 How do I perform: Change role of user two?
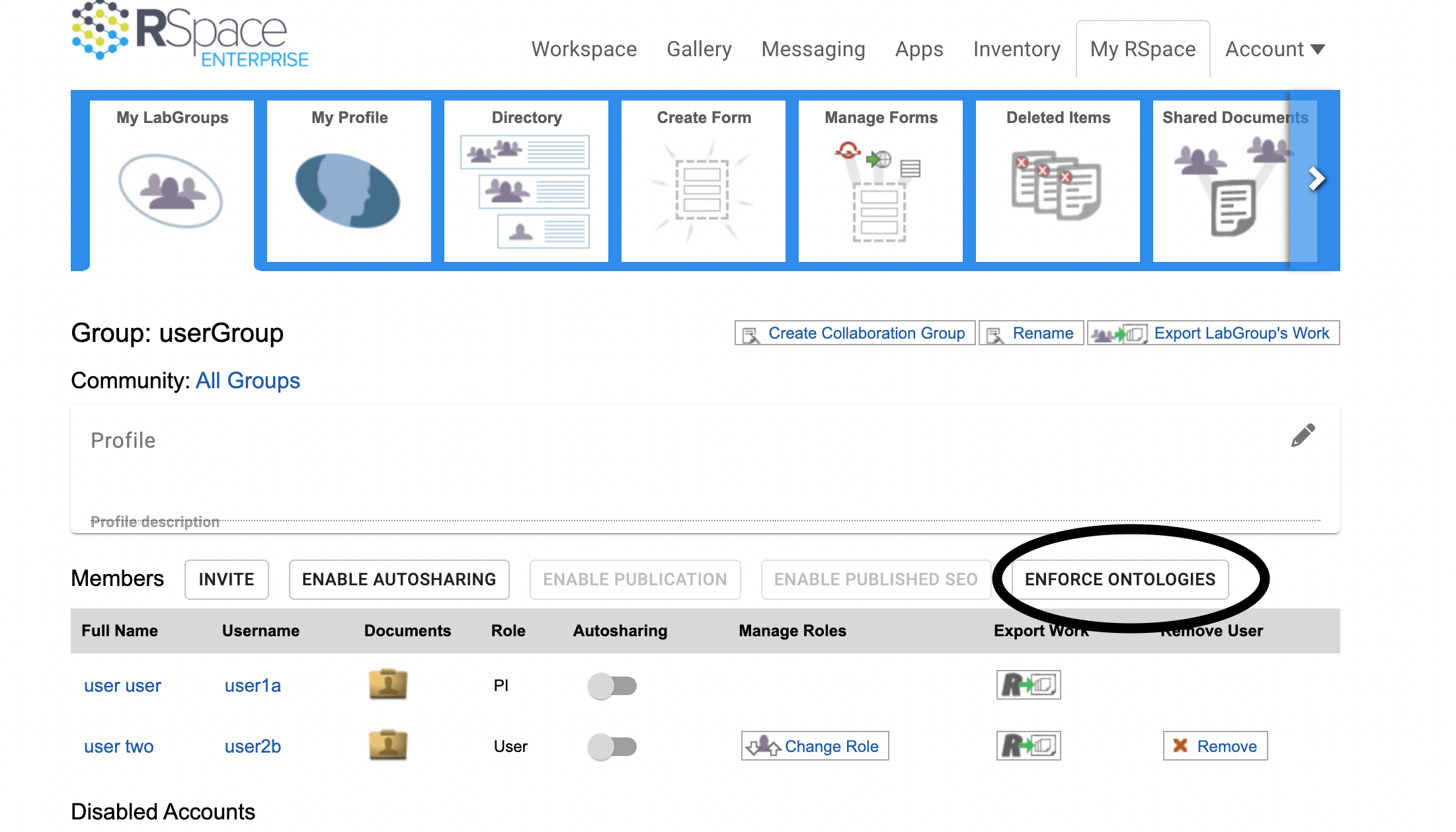[x=815, y=746]
